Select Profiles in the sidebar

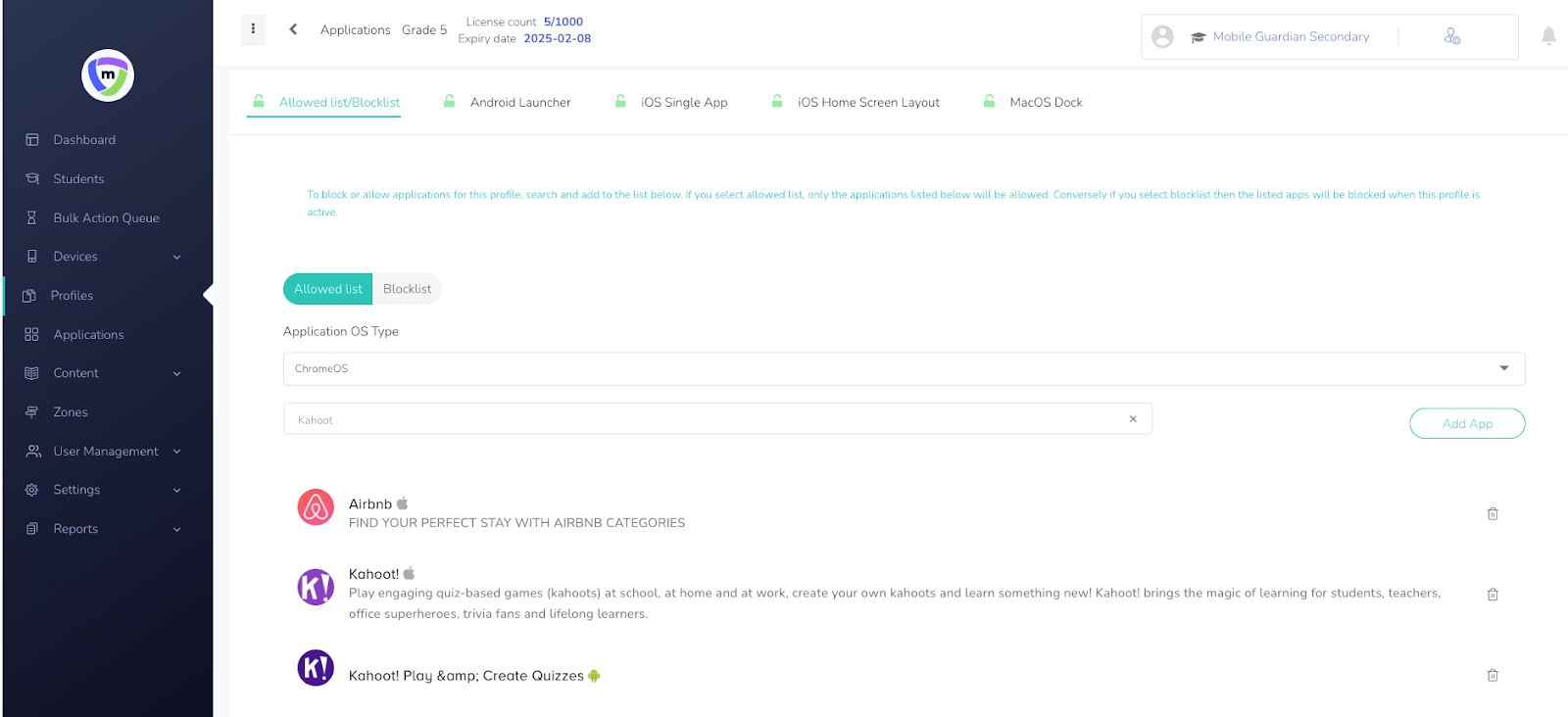point(72,296)
